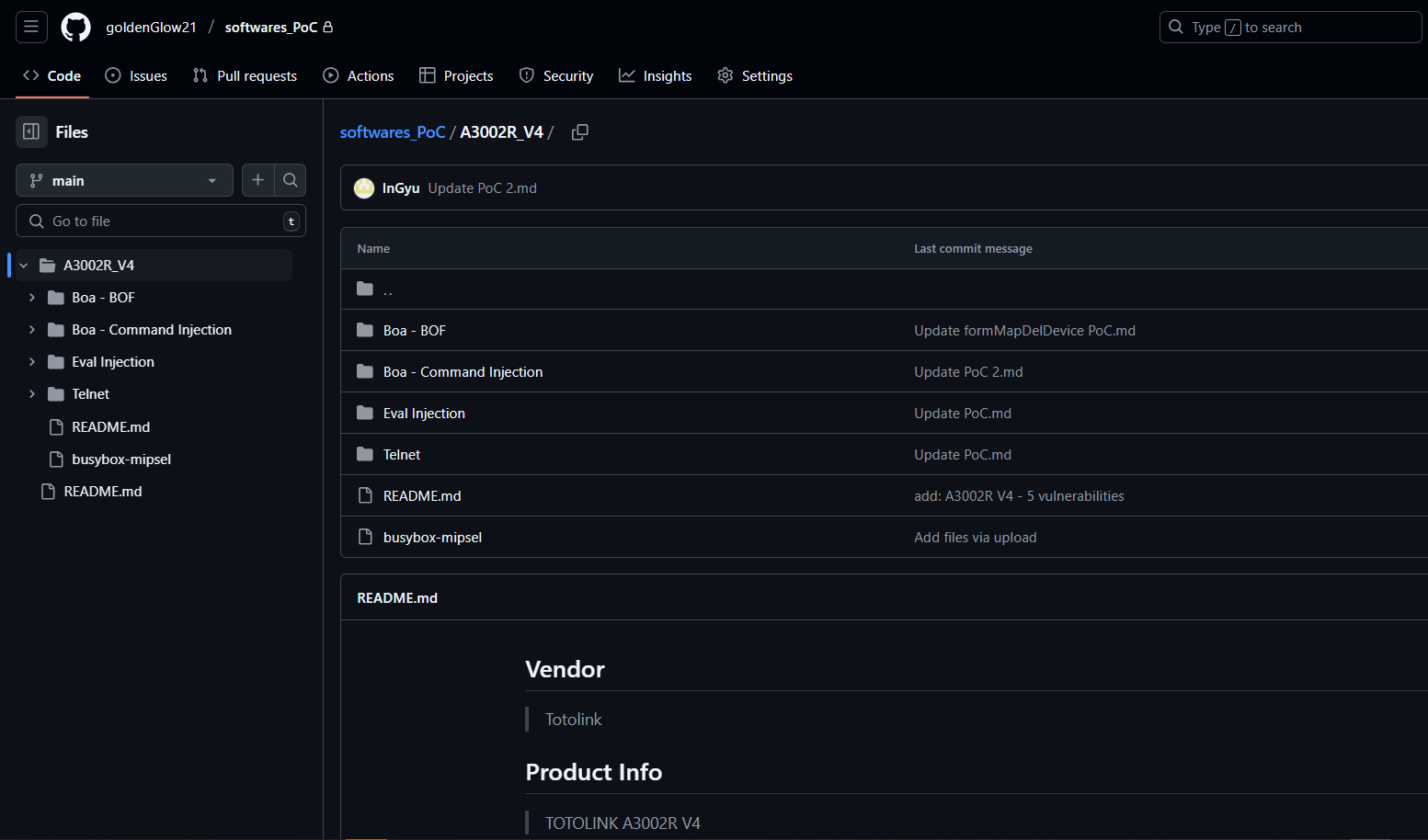Viewport: 1428px width, 840px height.
Task: Open the main branch dropdown
Action: 124,181
